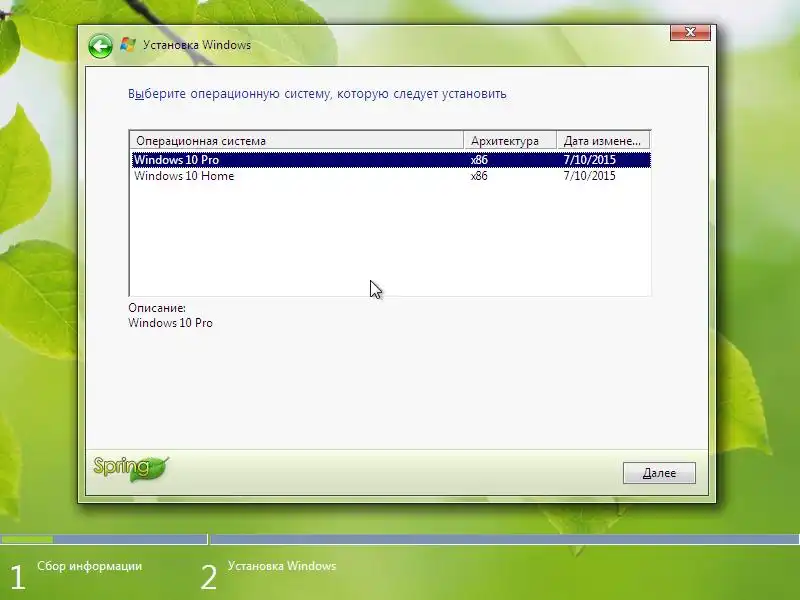This screenshot has width=800, height=600.
Task: Select the Windows 10 Home row
Action: click(x=391, y=176)
